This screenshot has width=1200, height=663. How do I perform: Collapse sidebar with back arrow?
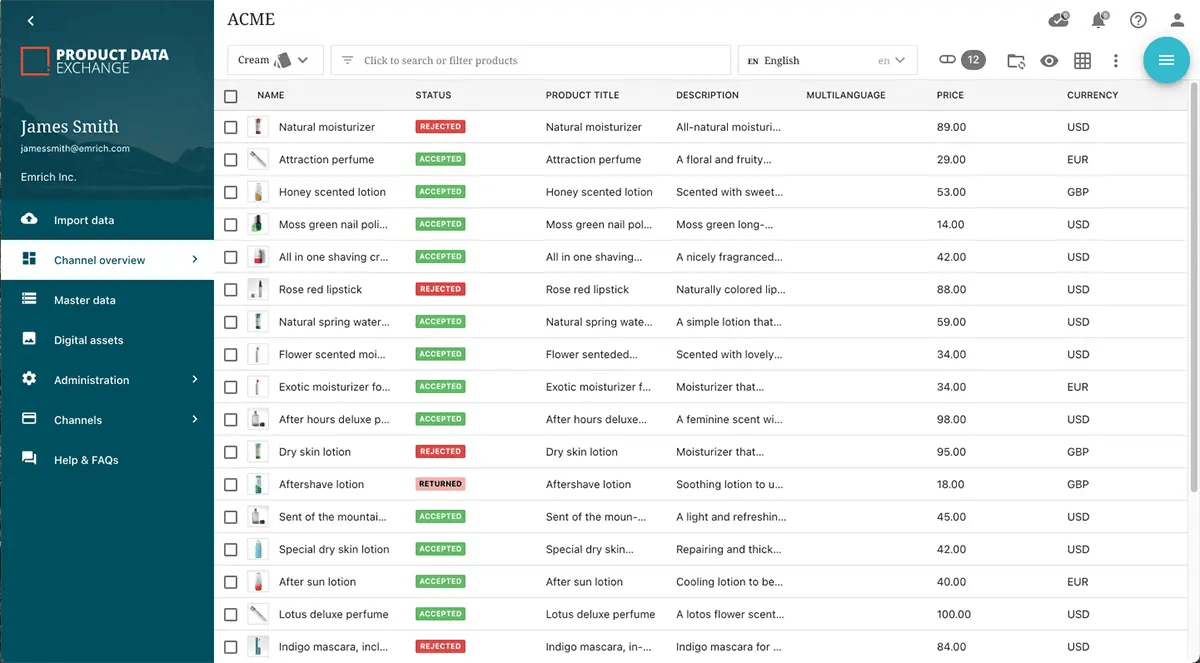pos(30,21)
